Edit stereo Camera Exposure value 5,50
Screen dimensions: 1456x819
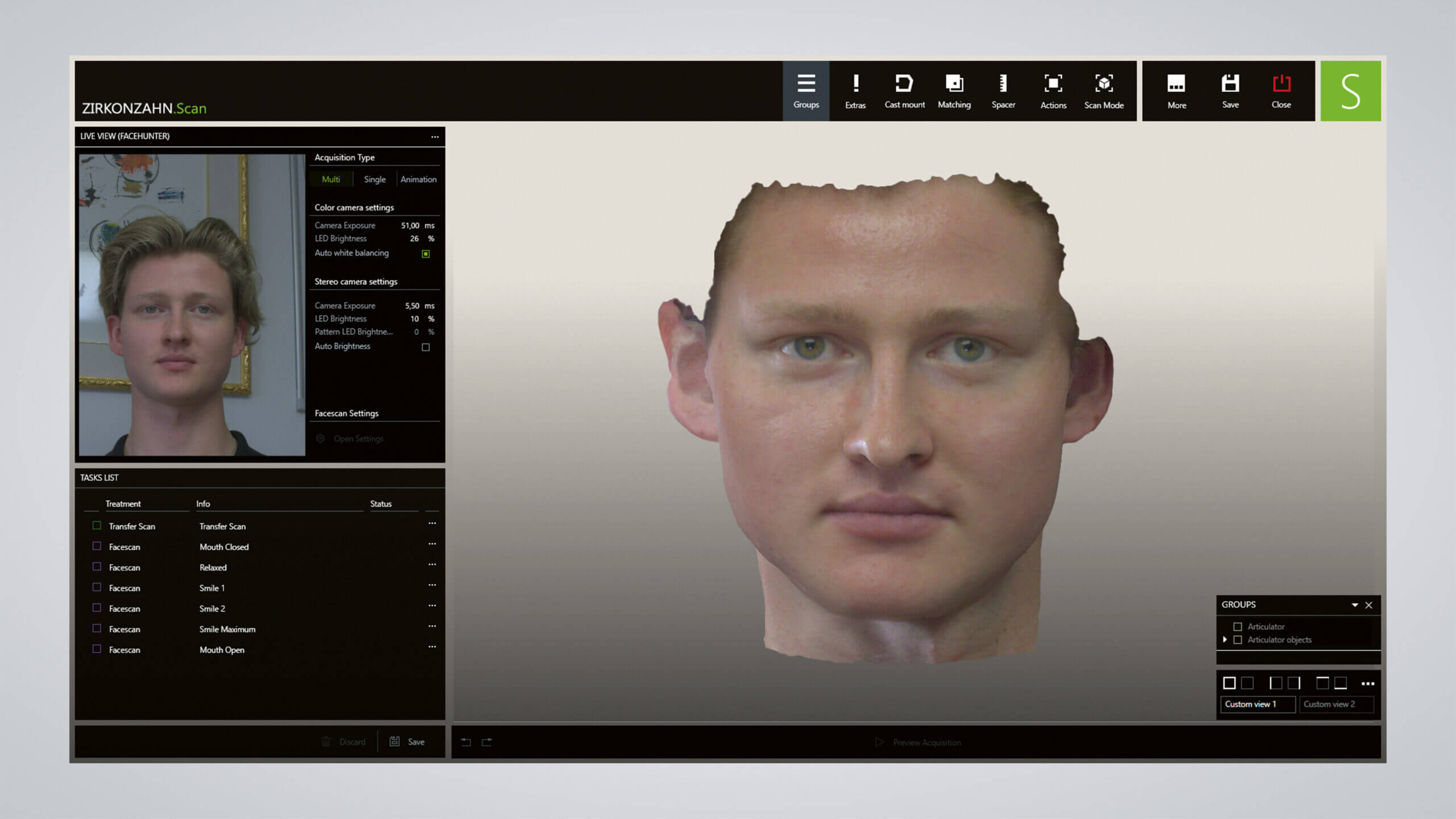click(412, 305)
